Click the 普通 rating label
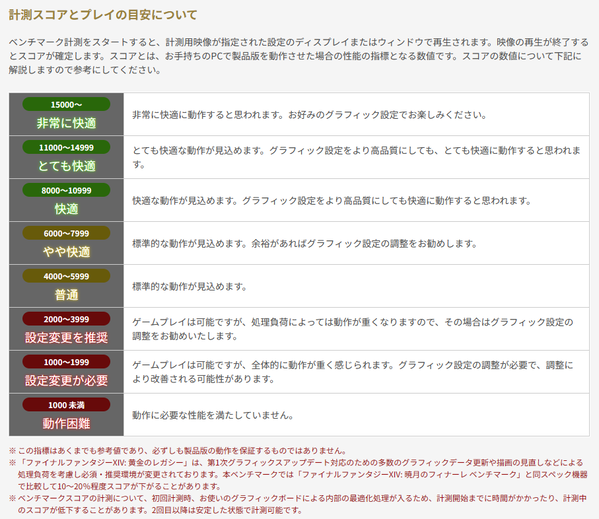Viewport: 599px width, 519px height. click(x=66, y=295)
